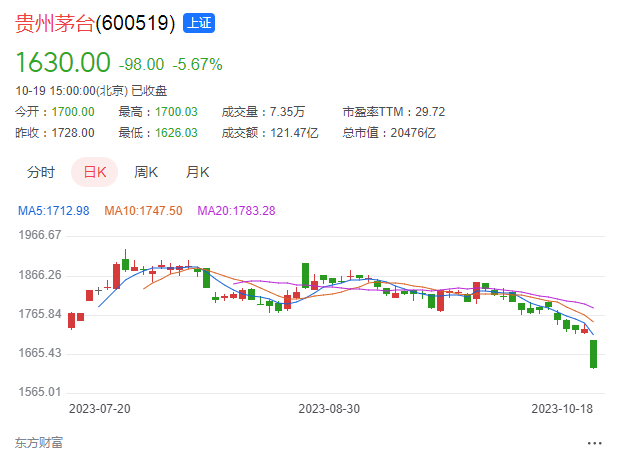Click the 1665.43 y-axis label

pos(40,352)
